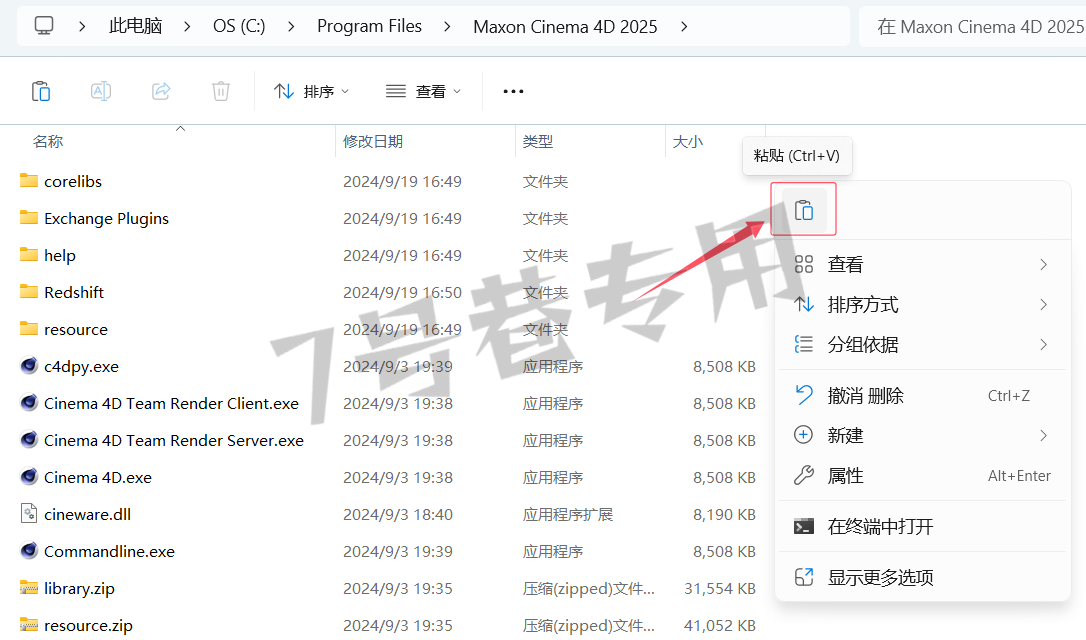Expand the chevron after Program Files in breadcrumb
The height and width of the screenshot is (640, 1086).
(447, 26)
